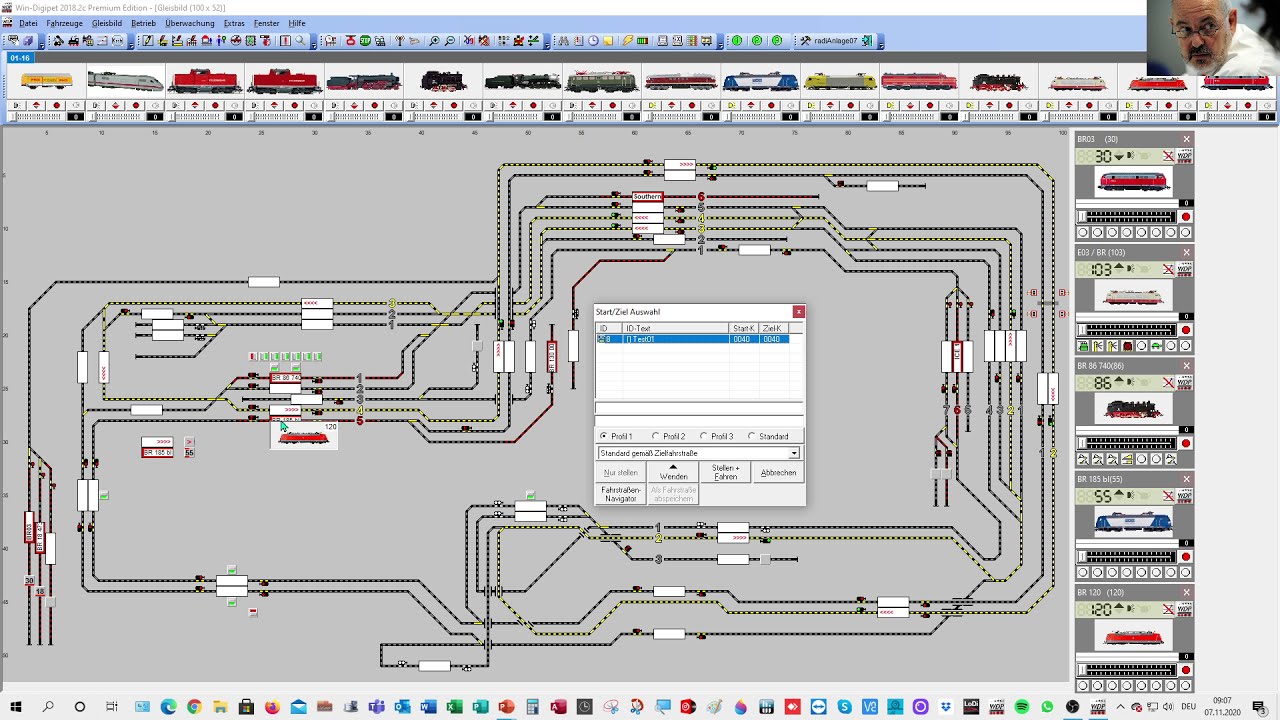
Task: Select the 01-16 locomotive bar tab
Action: point(20,58)
